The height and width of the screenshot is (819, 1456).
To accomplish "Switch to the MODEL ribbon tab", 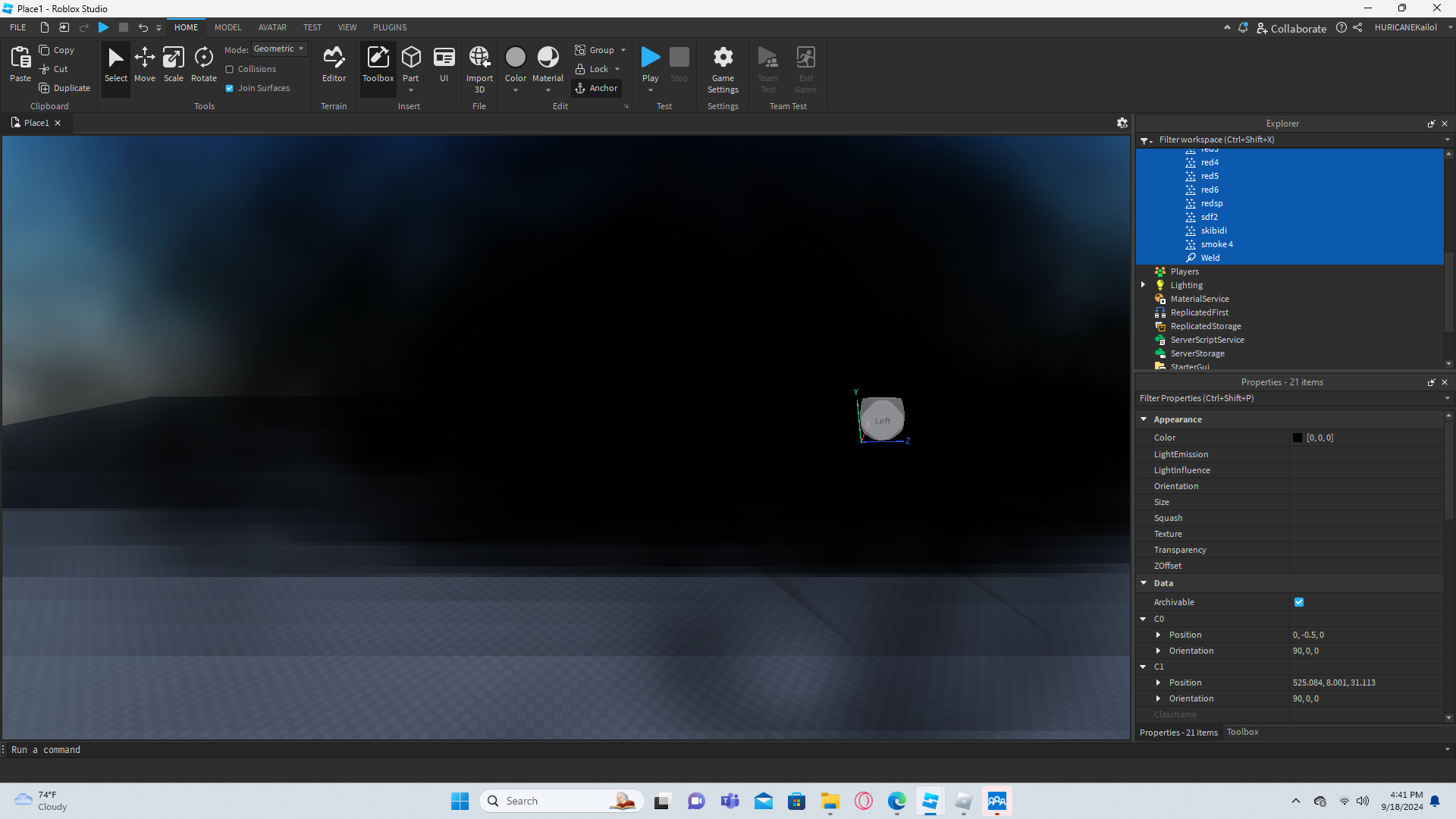I will coord(227,27).
